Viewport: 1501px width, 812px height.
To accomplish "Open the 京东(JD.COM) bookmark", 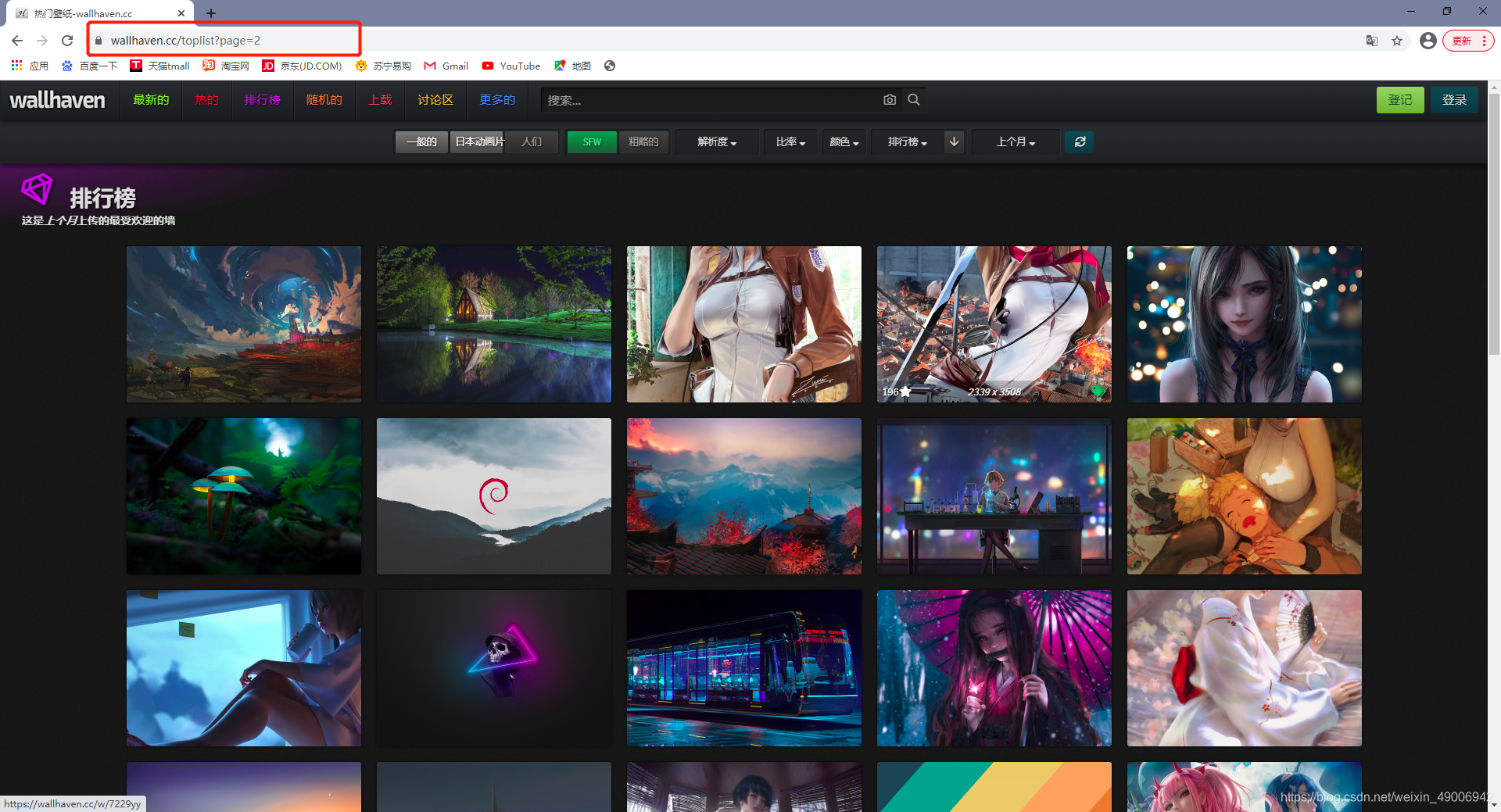I will [302, 66].
